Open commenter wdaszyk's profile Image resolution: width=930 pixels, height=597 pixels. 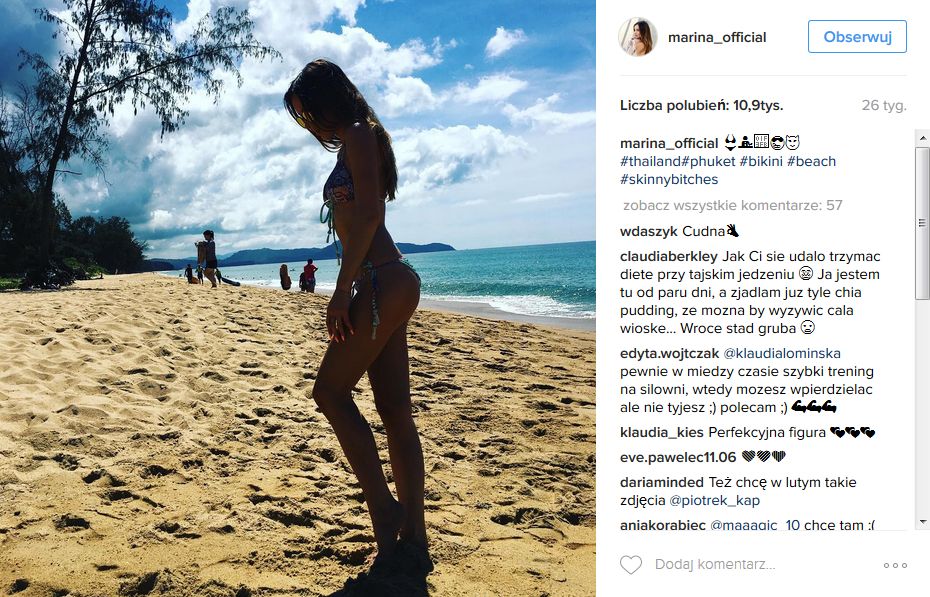click(x=649, y=231)
